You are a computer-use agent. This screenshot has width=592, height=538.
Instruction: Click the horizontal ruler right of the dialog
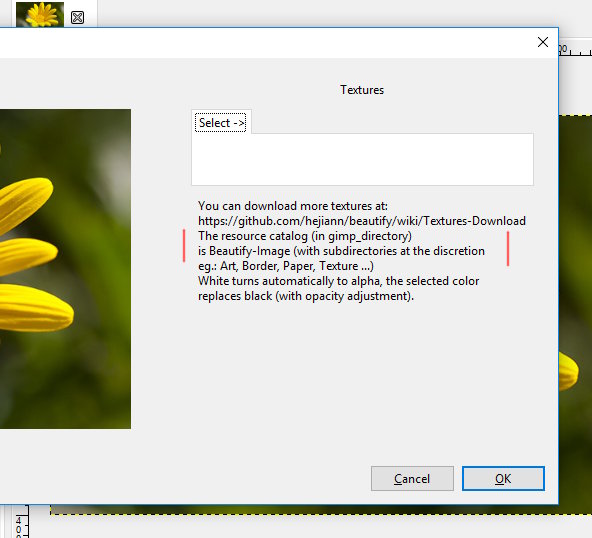pos(575,48)
